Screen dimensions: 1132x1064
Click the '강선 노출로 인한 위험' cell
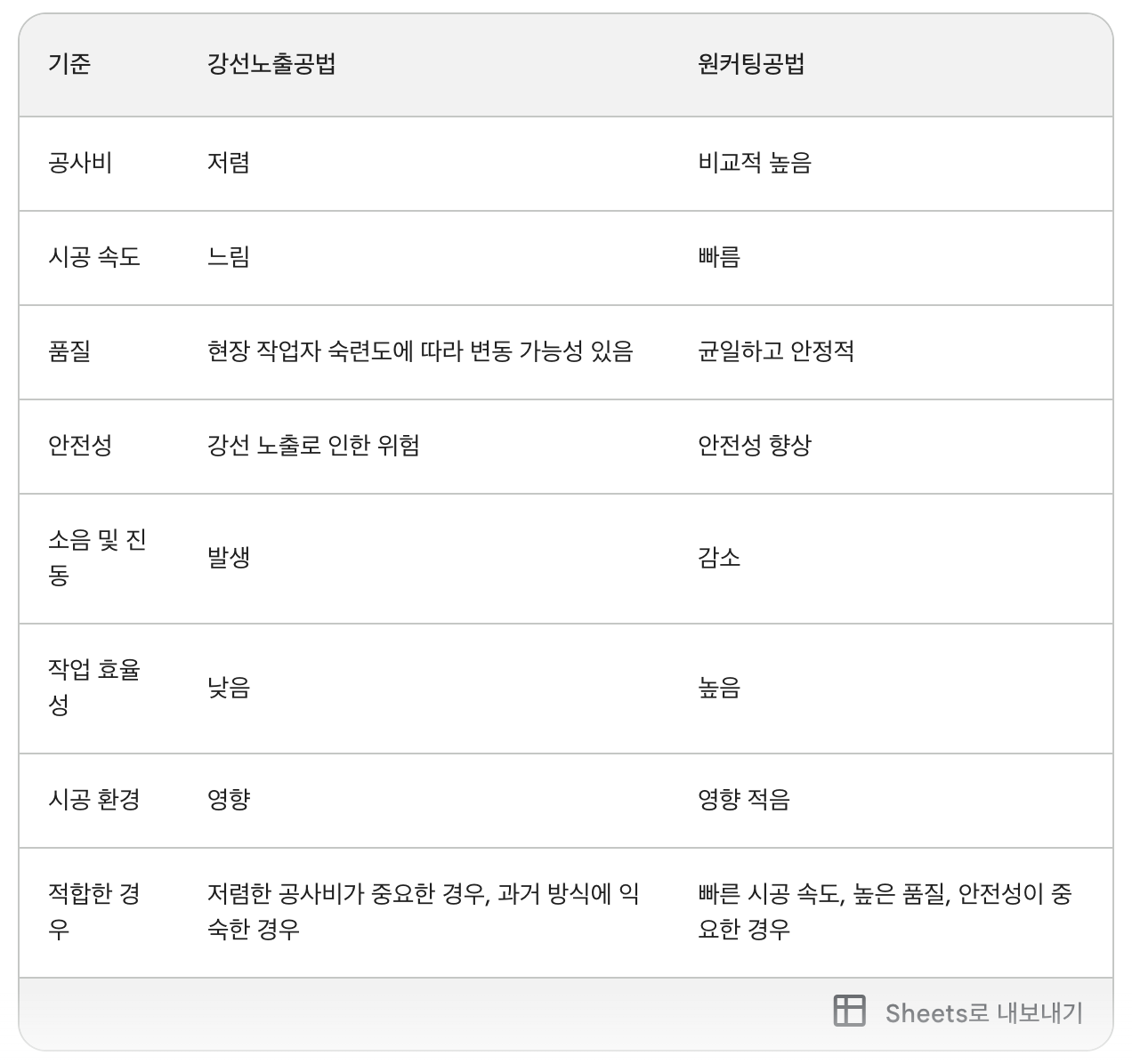(313, 445)
